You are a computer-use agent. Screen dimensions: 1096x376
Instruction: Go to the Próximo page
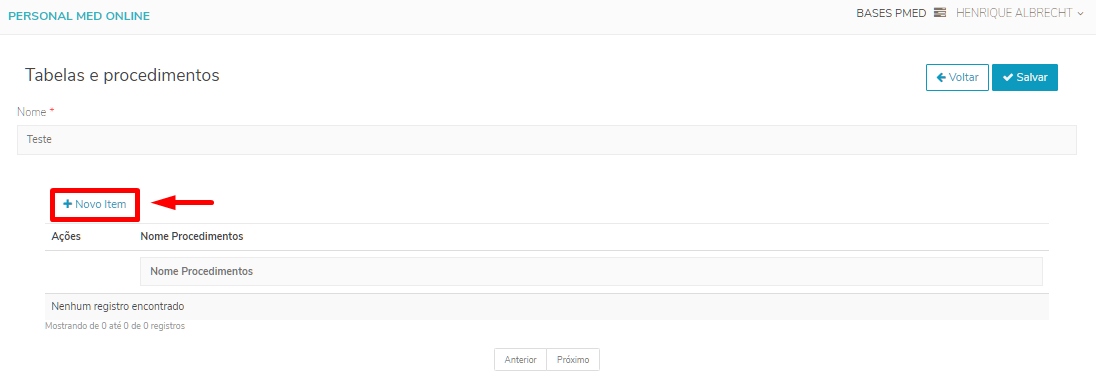pos(573,360)
